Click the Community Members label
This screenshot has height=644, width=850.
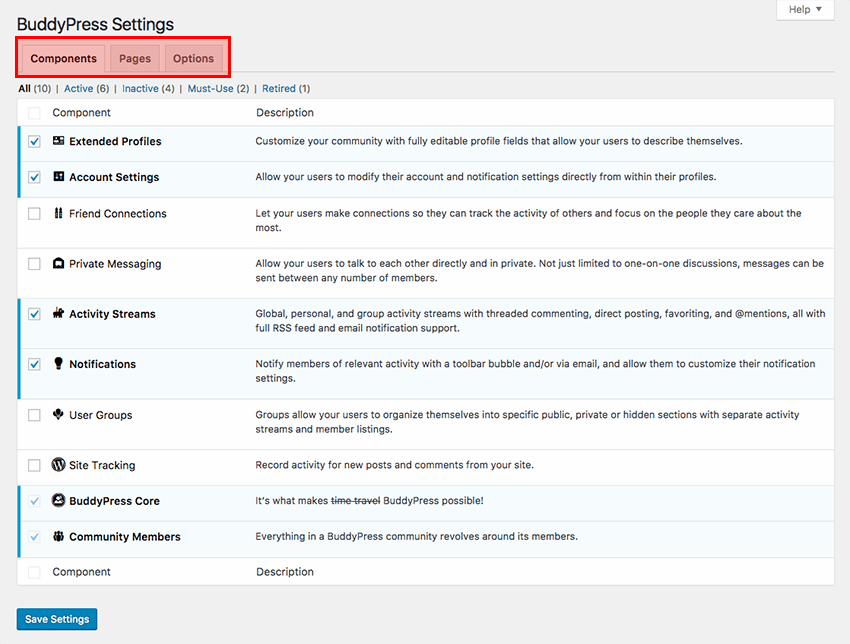[x=125, y=537]
